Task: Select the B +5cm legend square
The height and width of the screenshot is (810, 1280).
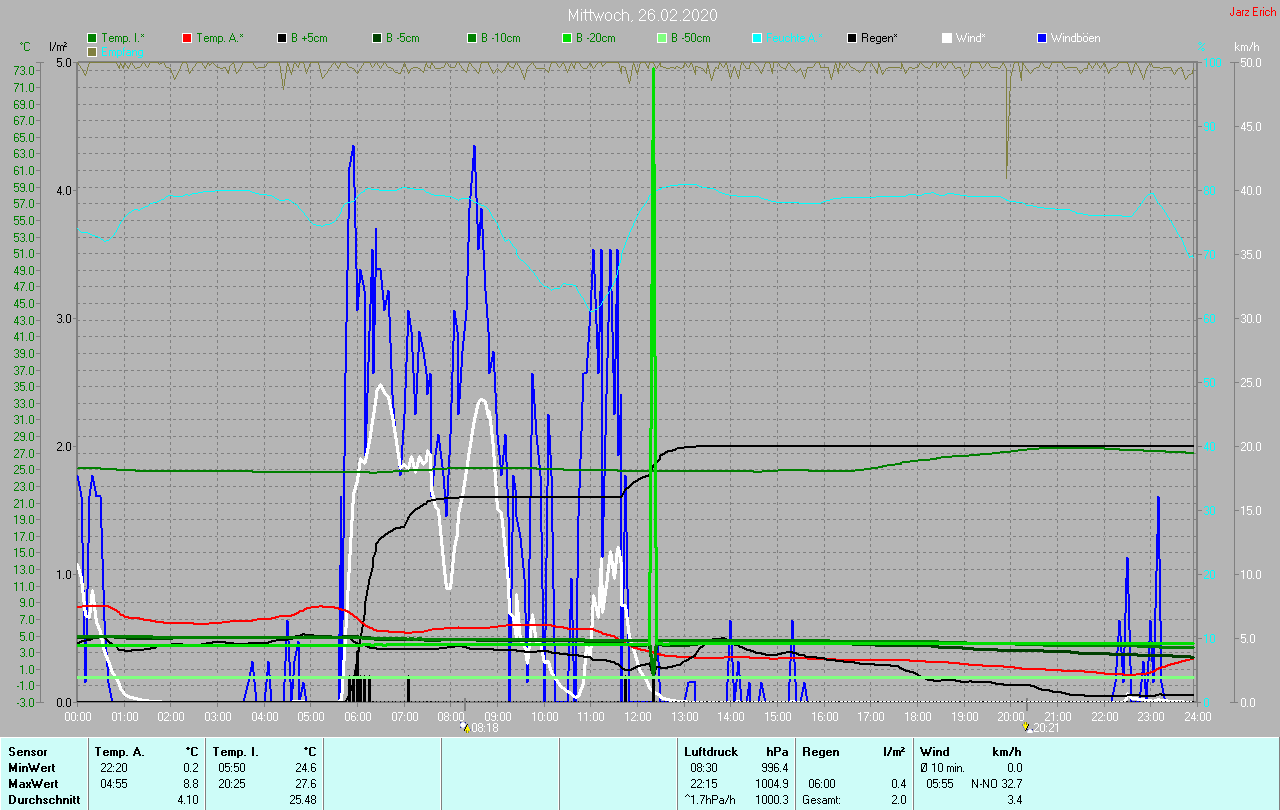Action: click(x=282, y=38)
